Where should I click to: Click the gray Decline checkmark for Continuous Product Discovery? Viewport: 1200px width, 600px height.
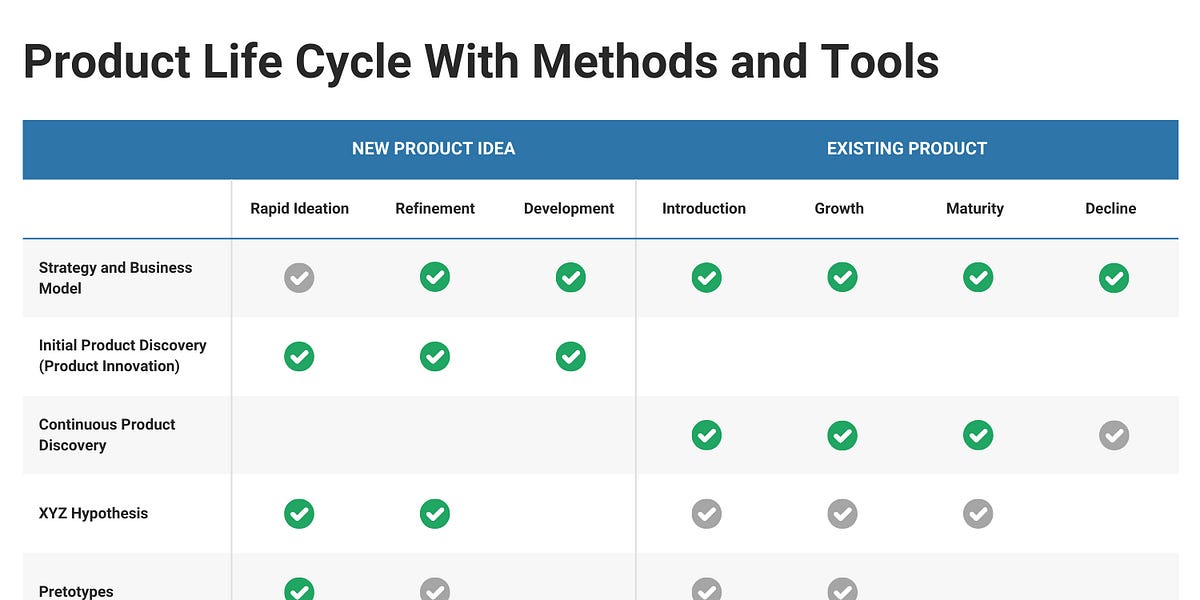point(1114,435)
